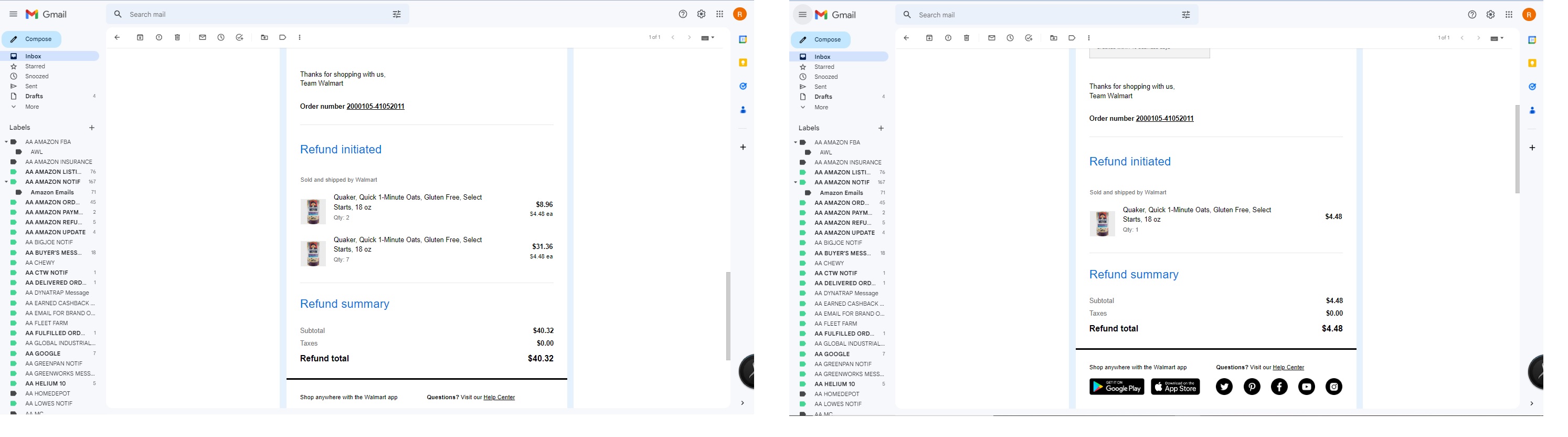Open main menu in right Gmail window
Screen dimensions: 1568x437
(802, 15)
